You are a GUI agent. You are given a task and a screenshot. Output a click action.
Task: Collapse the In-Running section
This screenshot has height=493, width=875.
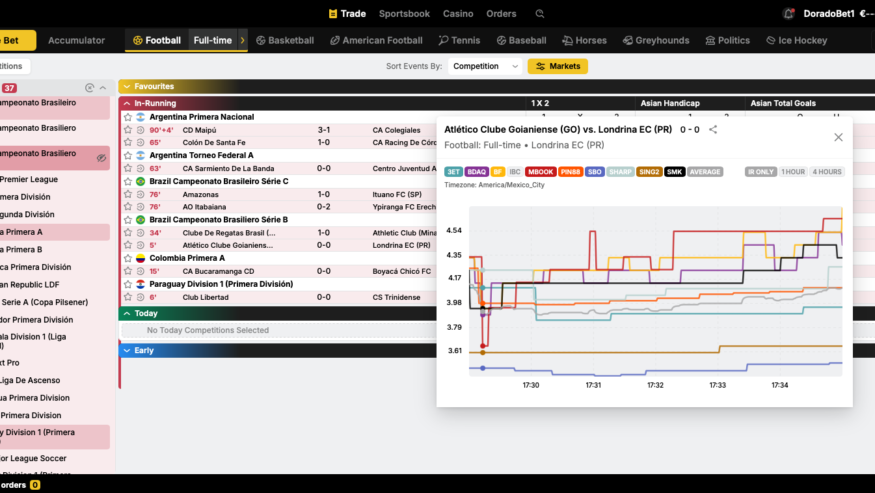point(126,103)
